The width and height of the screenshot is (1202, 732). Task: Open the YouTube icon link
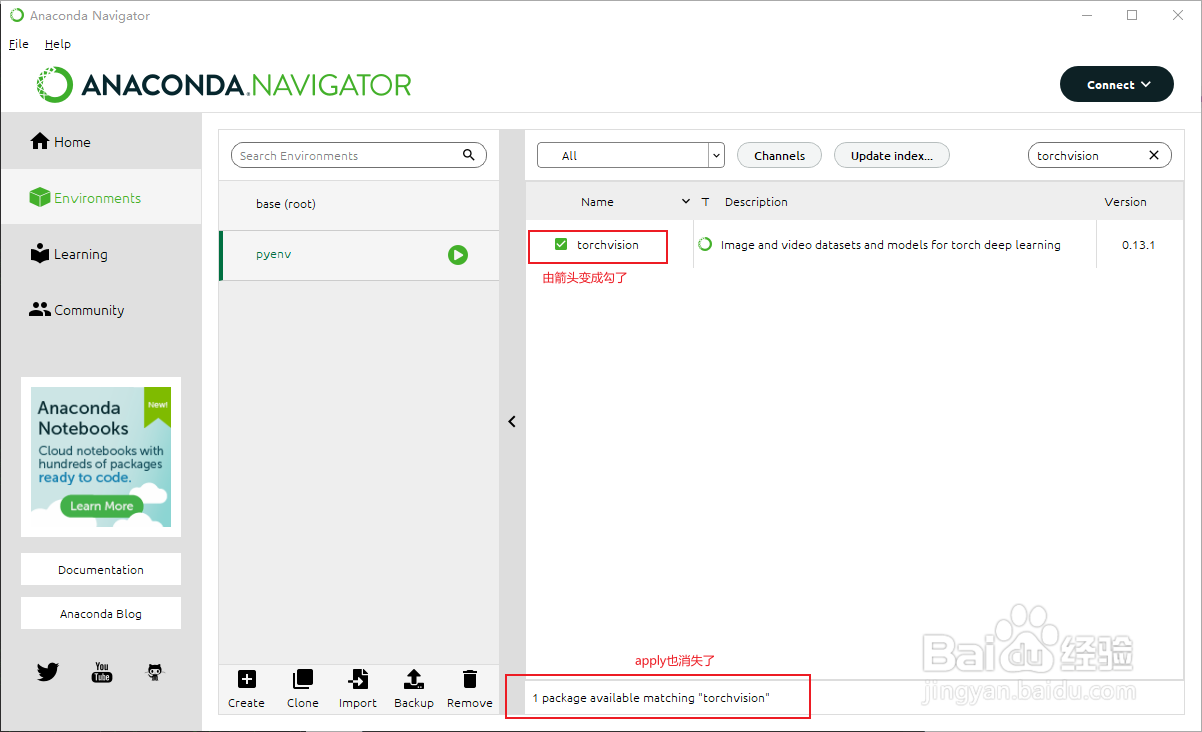[x=101, y=672]
